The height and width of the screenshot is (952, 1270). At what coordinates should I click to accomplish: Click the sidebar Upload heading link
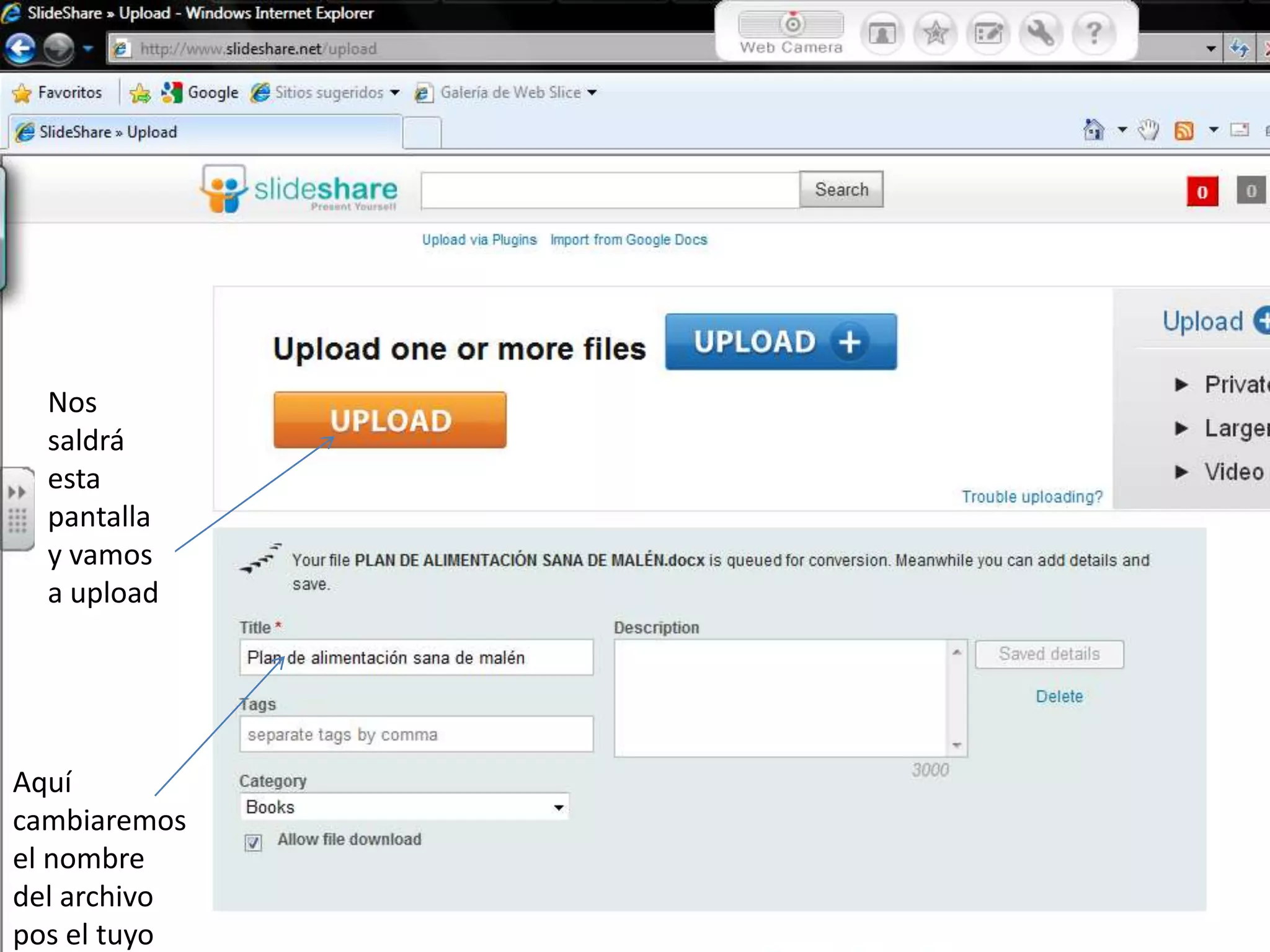click(1202, 321)
